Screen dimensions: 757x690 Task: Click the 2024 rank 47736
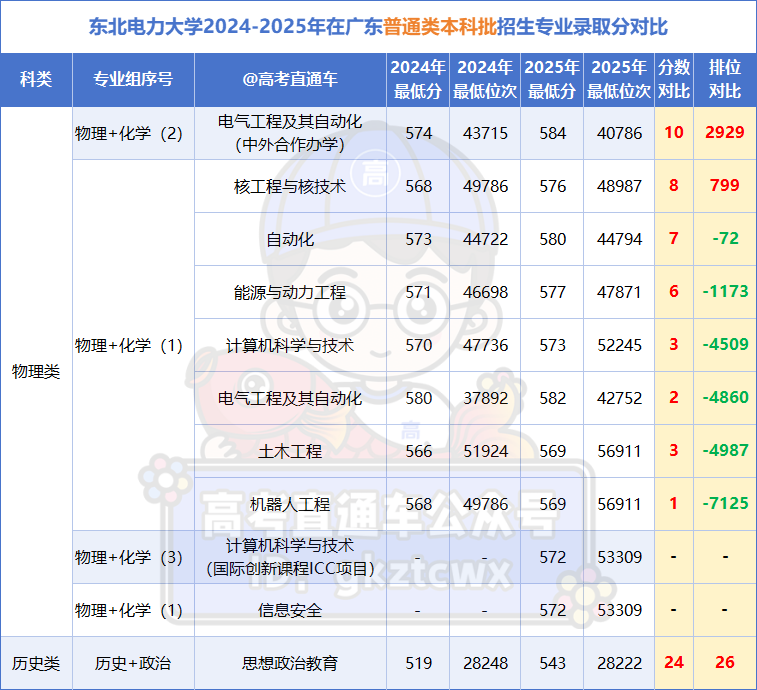tap(485, 346)
